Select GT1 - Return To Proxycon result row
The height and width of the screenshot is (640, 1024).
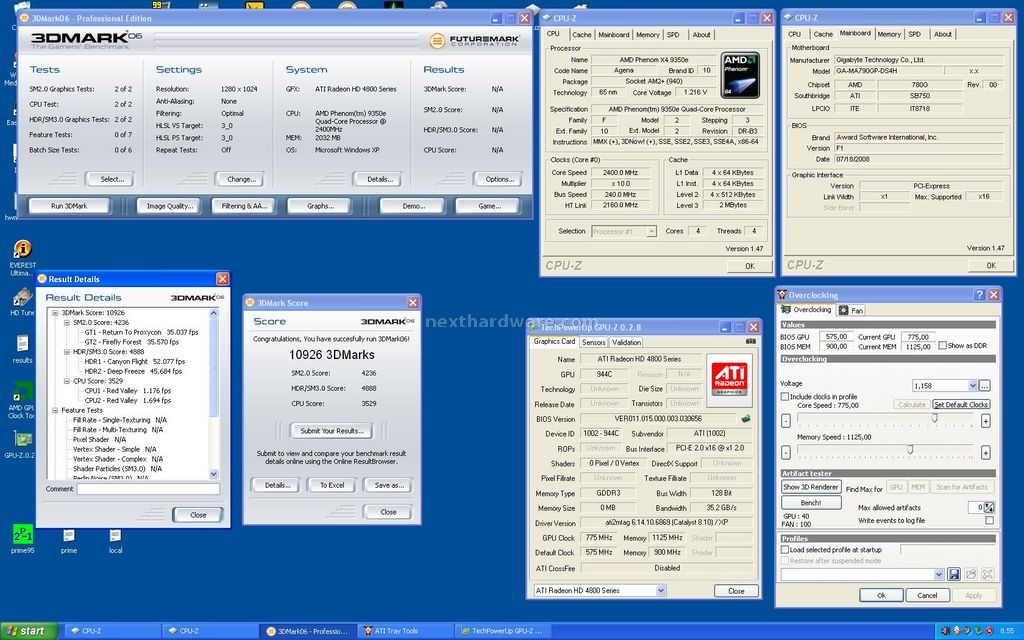[141, 332]
